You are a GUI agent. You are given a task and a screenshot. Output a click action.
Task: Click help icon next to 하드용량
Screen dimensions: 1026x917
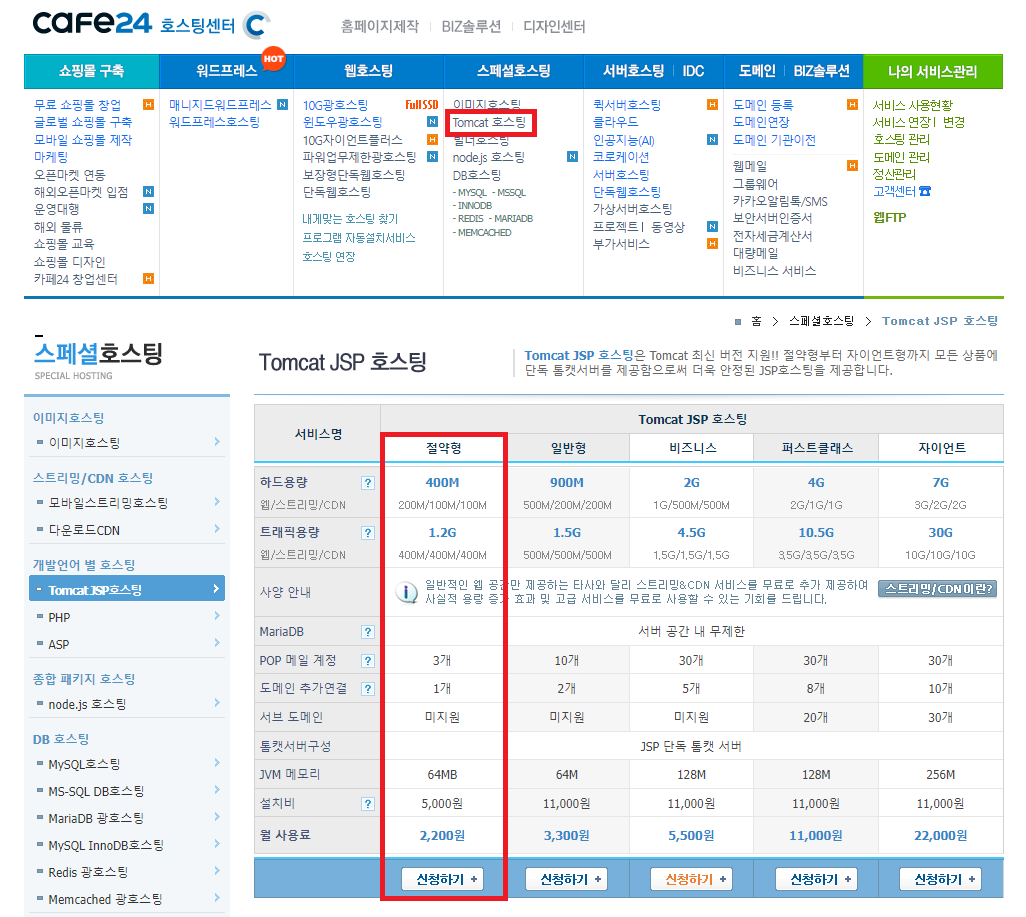click(368, 483)
